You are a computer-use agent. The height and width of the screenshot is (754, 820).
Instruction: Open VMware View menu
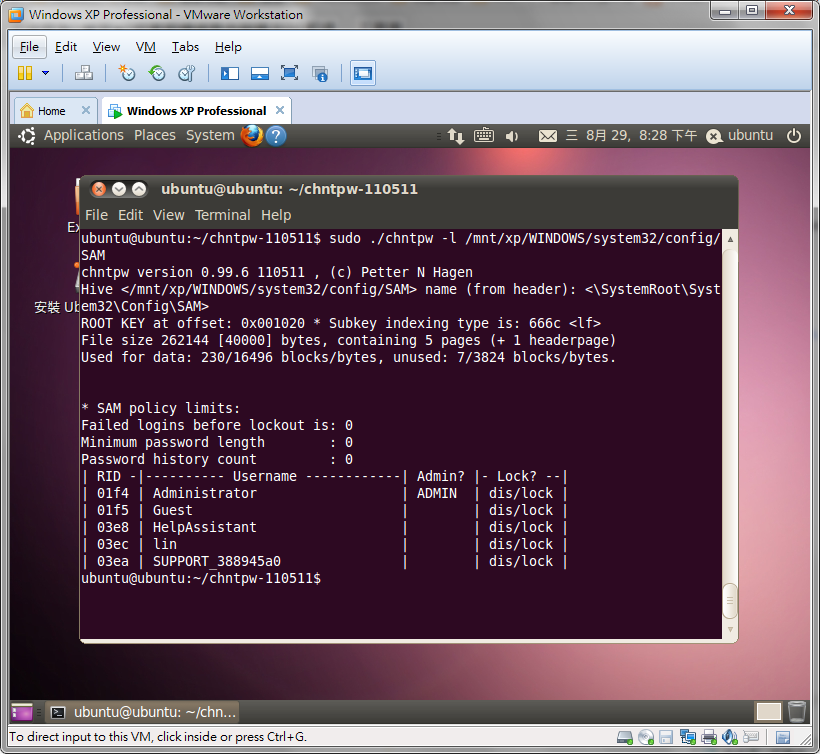[106, 47]
